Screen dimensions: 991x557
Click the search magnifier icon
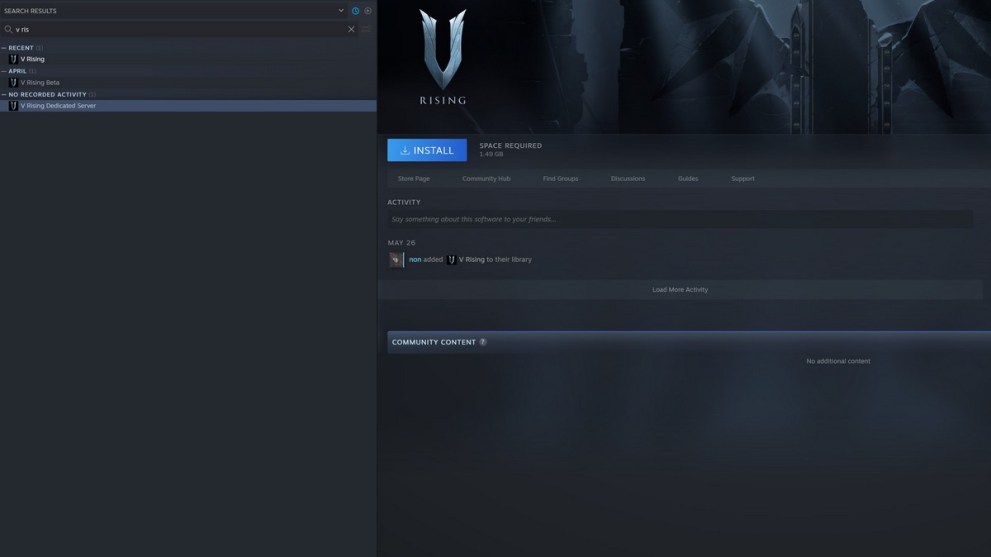(x=8, y=29)
